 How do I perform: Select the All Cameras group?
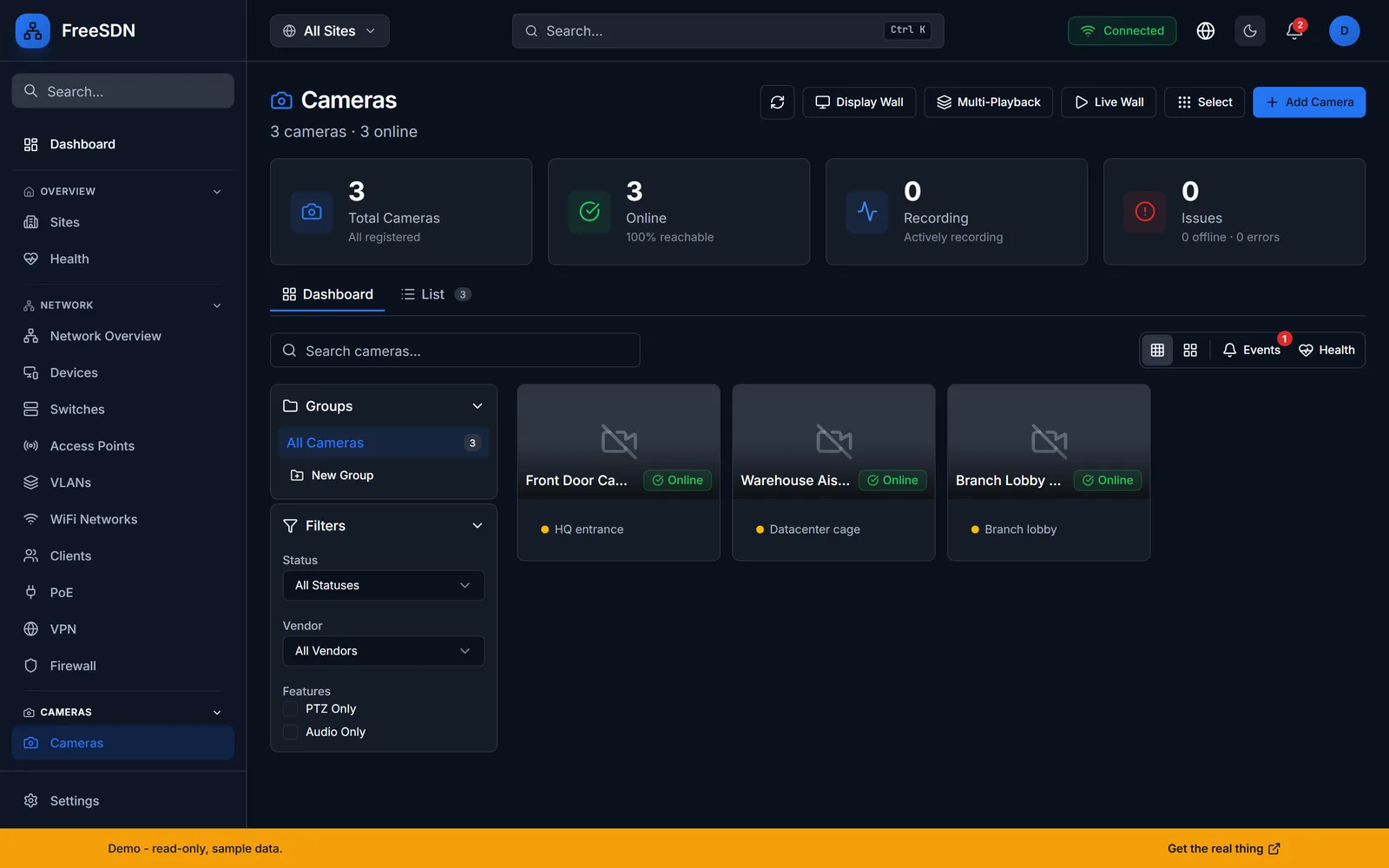click(x=383, y=443)
